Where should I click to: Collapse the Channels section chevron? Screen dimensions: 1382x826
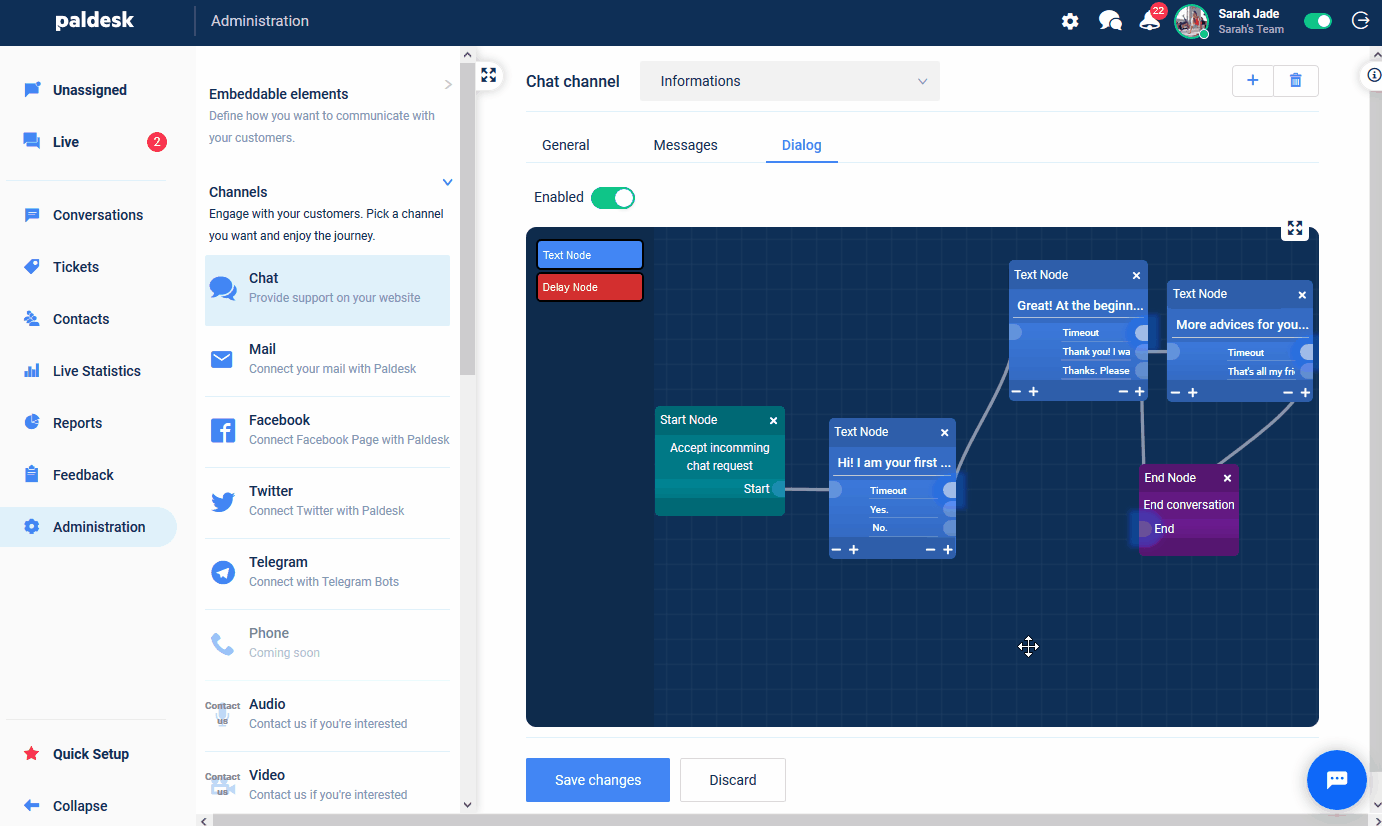(x=447, y=182)
